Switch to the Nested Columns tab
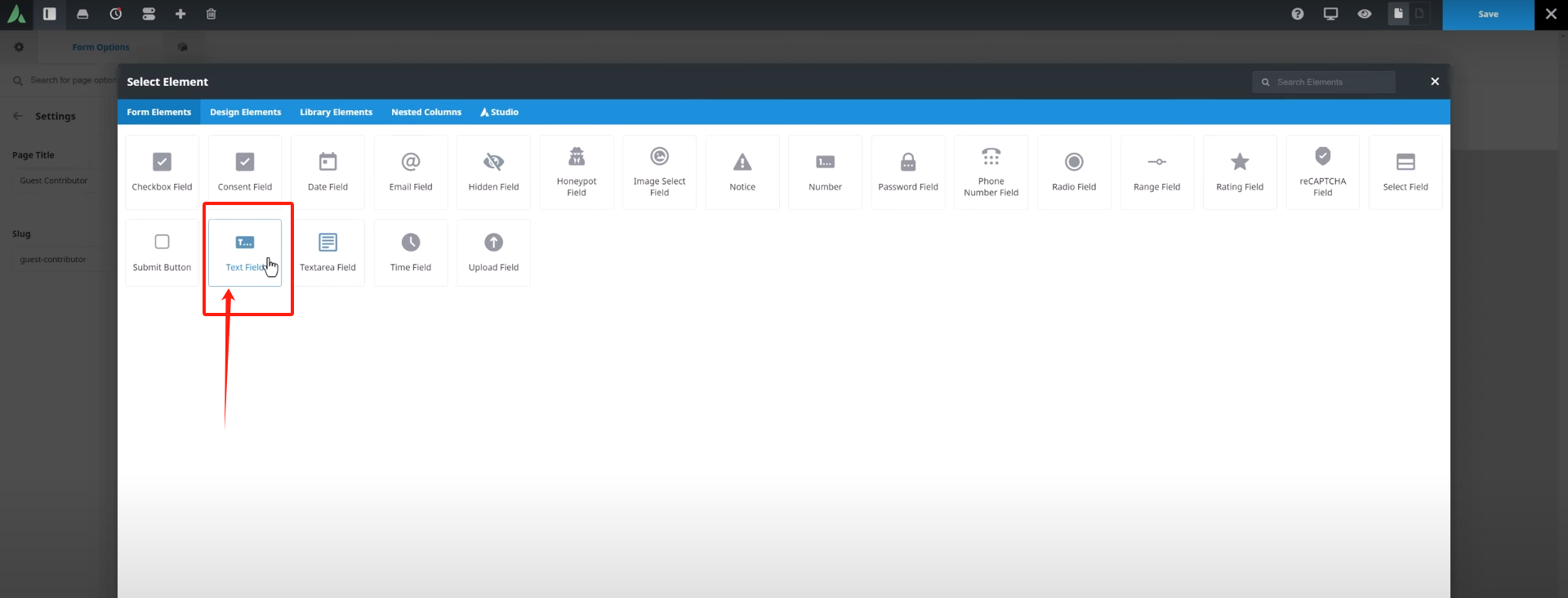 click(425, 112)
